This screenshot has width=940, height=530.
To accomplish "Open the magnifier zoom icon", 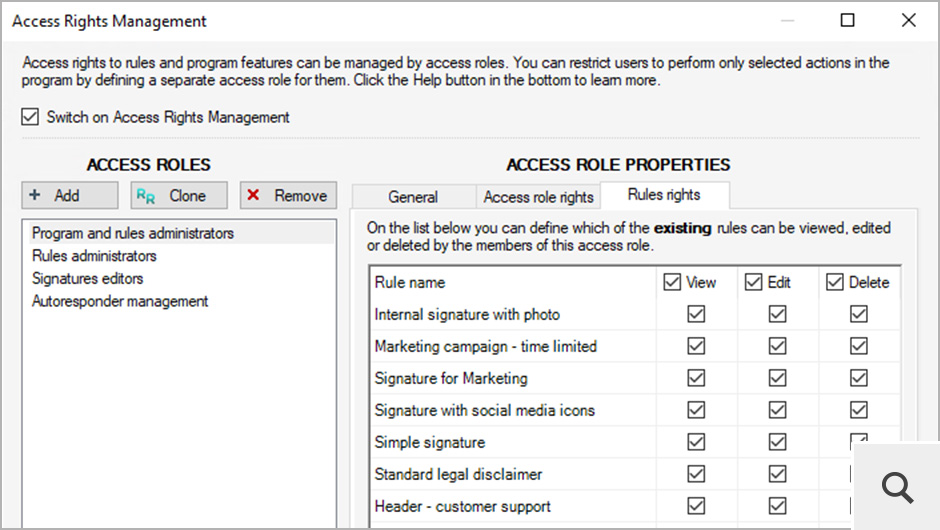I will tap(897, 487).
